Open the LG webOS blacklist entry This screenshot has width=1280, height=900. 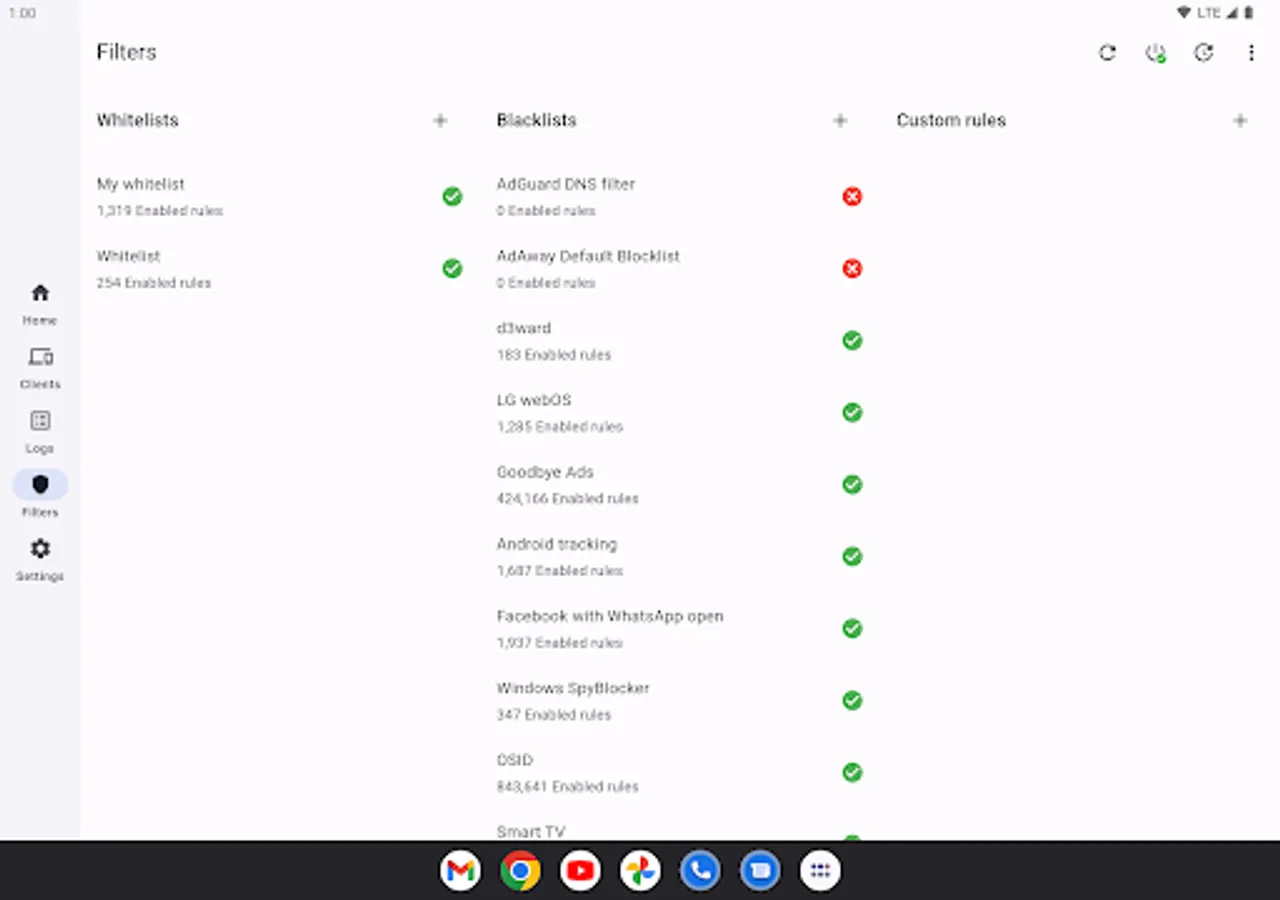680,413
